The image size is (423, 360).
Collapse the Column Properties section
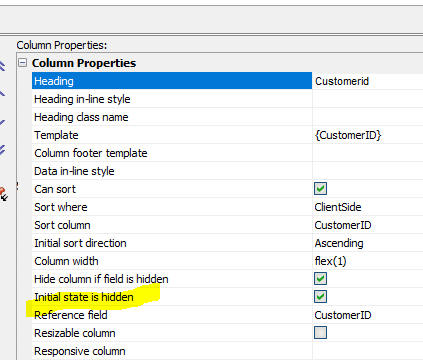[22, 63]
